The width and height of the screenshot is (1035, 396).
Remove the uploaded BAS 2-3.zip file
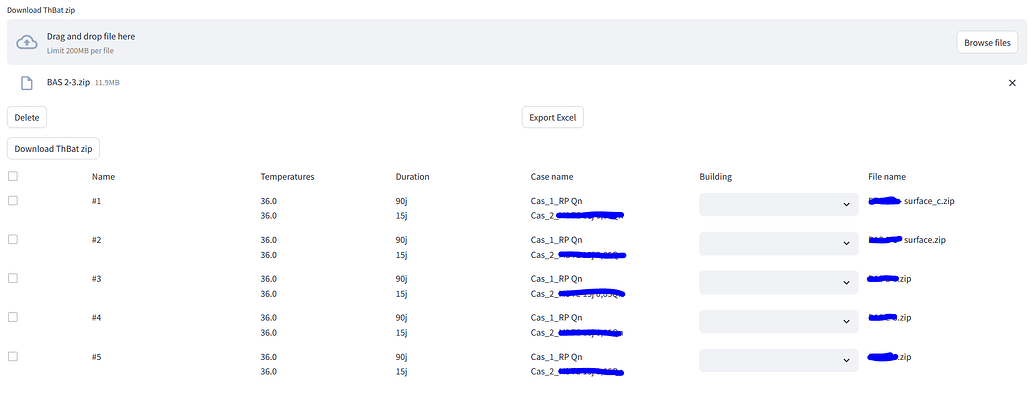[x=1012, y=82]
